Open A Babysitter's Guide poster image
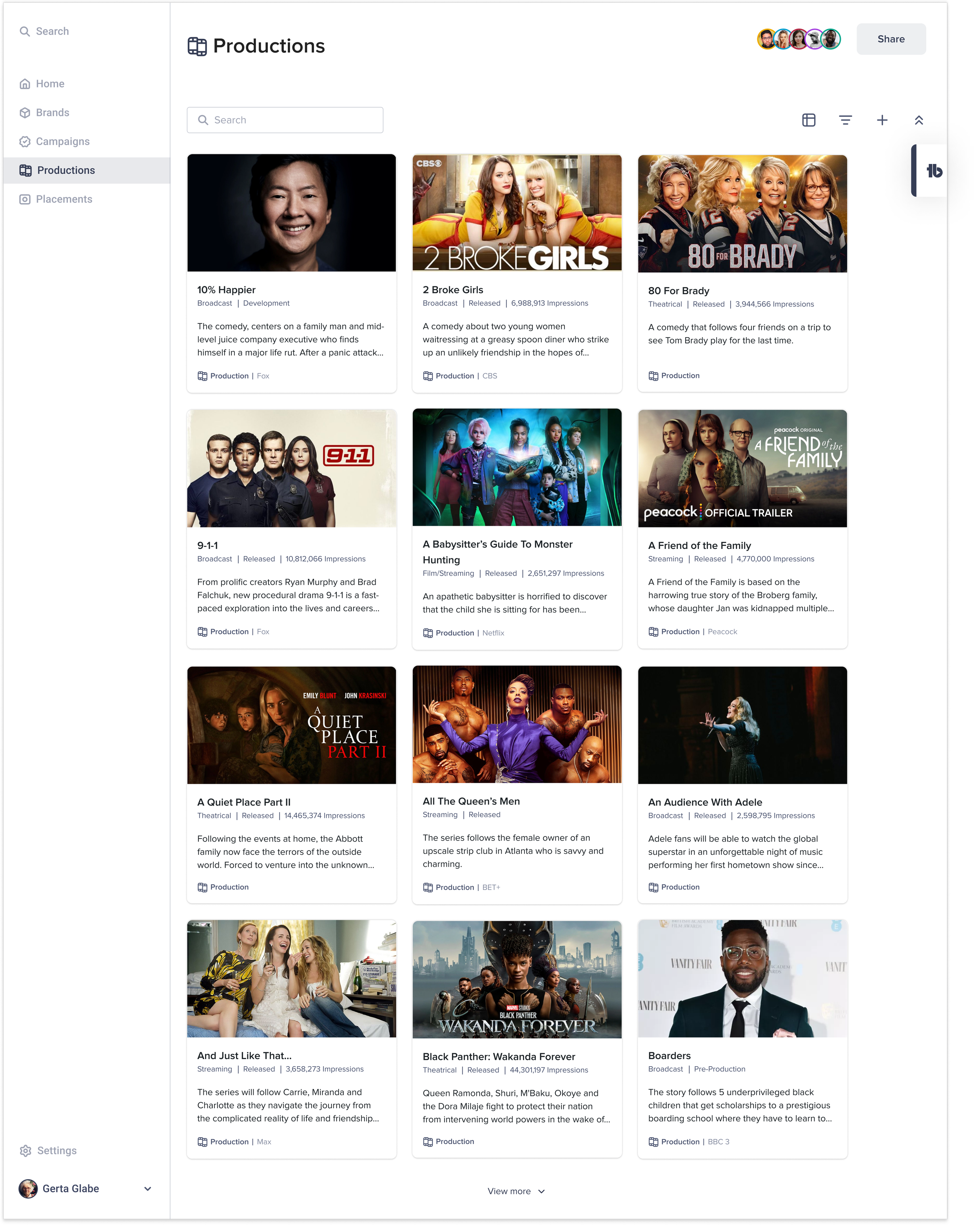 pos(517,467)
